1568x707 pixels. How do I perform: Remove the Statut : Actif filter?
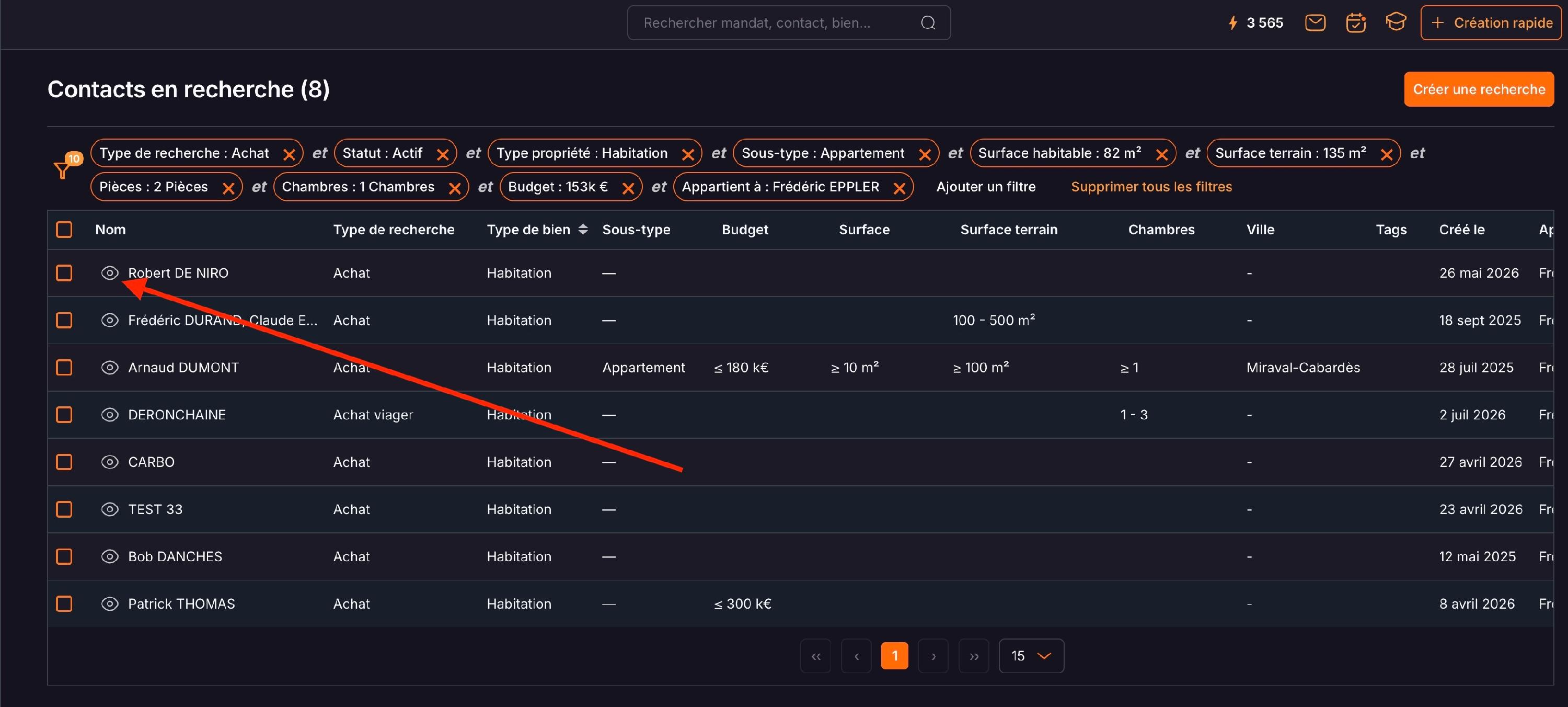[443, 155]
